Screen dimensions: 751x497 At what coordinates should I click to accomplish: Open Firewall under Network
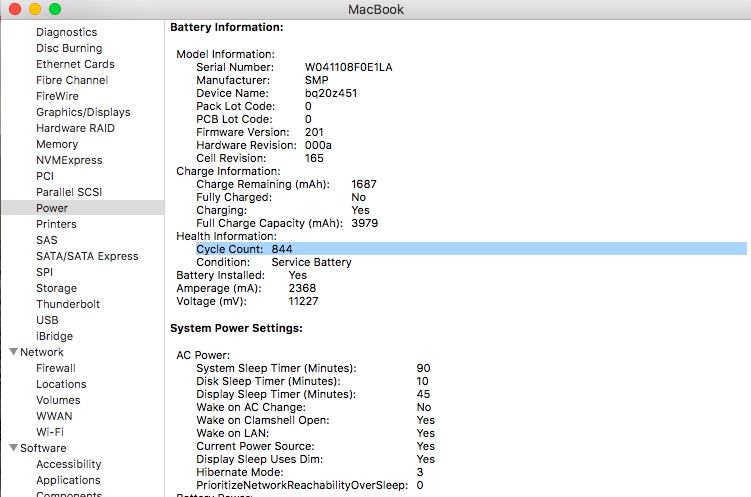56,368
